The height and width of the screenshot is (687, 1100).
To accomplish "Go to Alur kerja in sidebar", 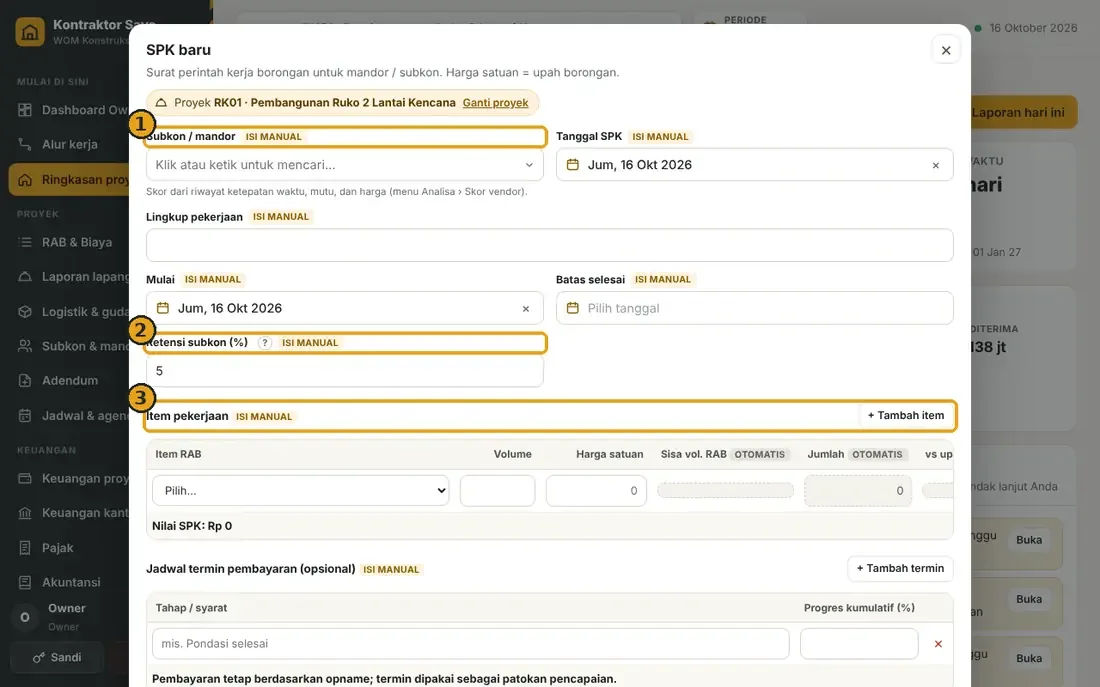I will click(x=69, y=144).
